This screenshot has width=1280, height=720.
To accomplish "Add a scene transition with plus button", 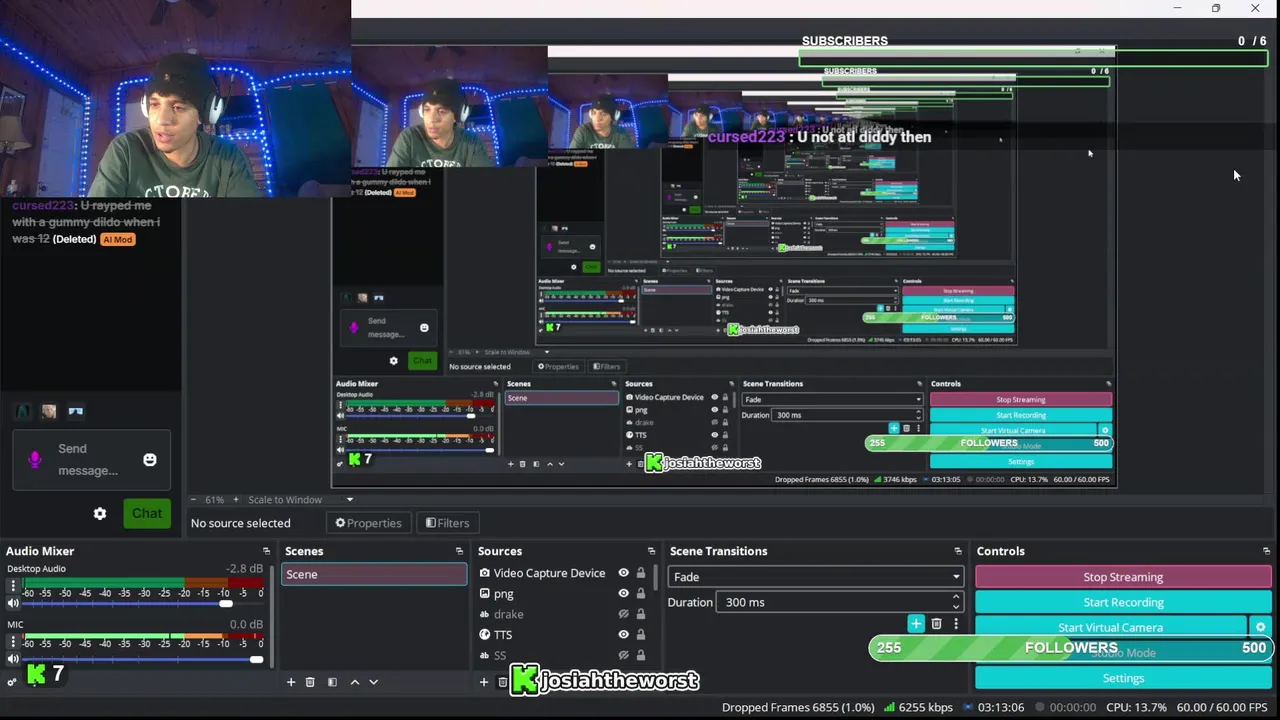I will 916,624.
